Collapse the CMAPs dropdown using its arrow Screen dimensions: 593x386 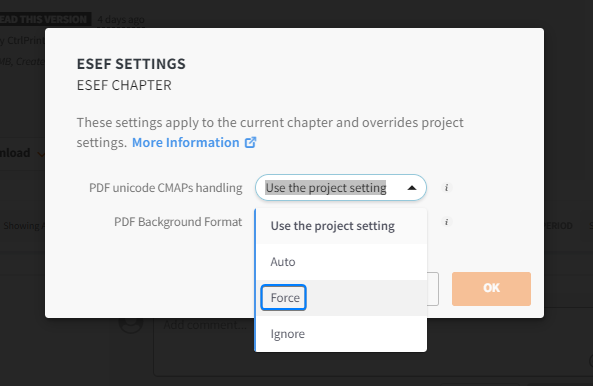pos(412,188)
